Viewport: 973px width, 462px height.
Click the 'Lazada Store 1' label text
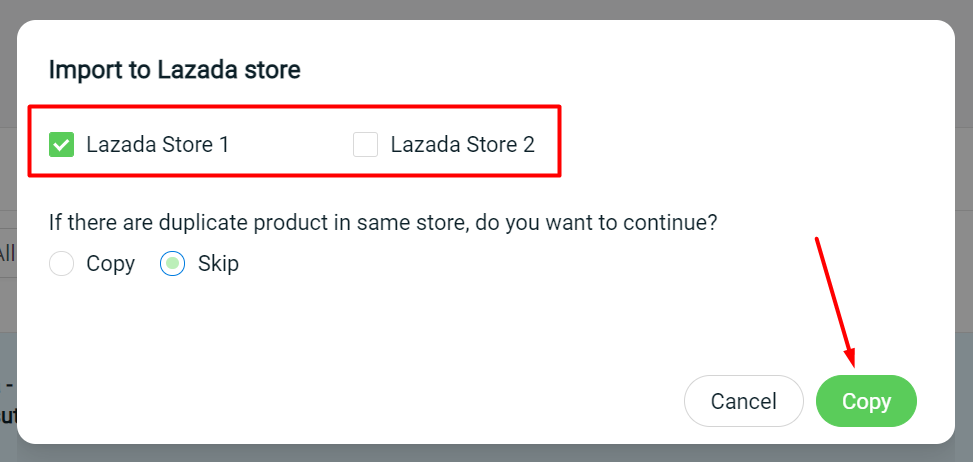[158, 144]
